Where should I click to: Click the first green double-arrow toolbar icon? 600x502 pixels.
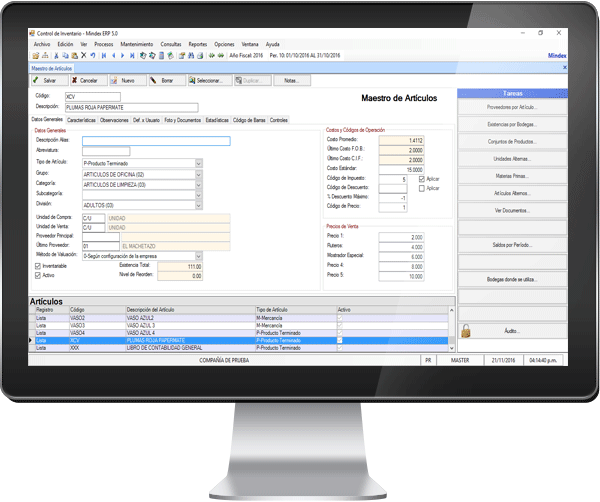[x=212, y=56]
